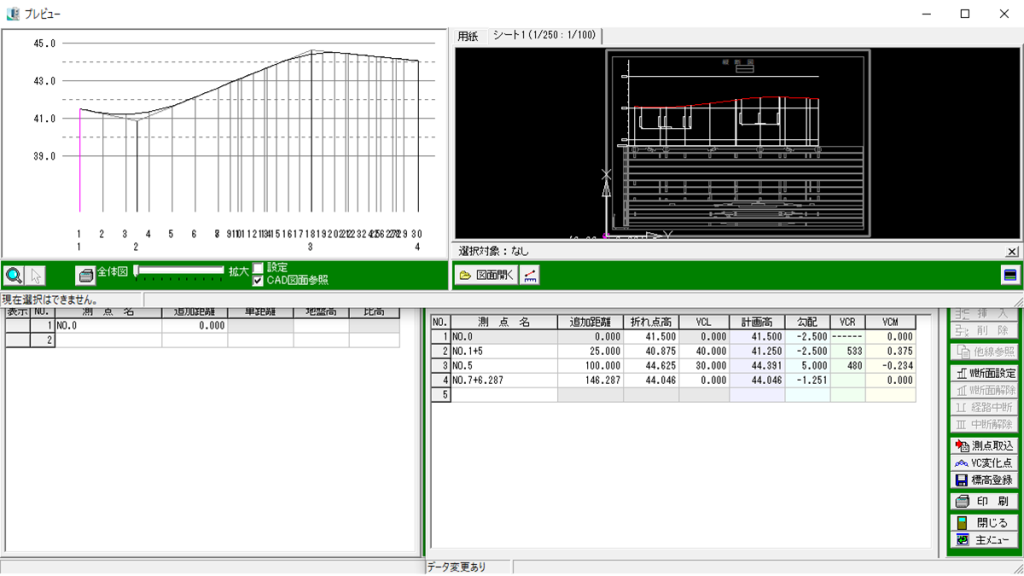Open W断面設定 section settings
The image size is (1024, 576).
[983, 373]
